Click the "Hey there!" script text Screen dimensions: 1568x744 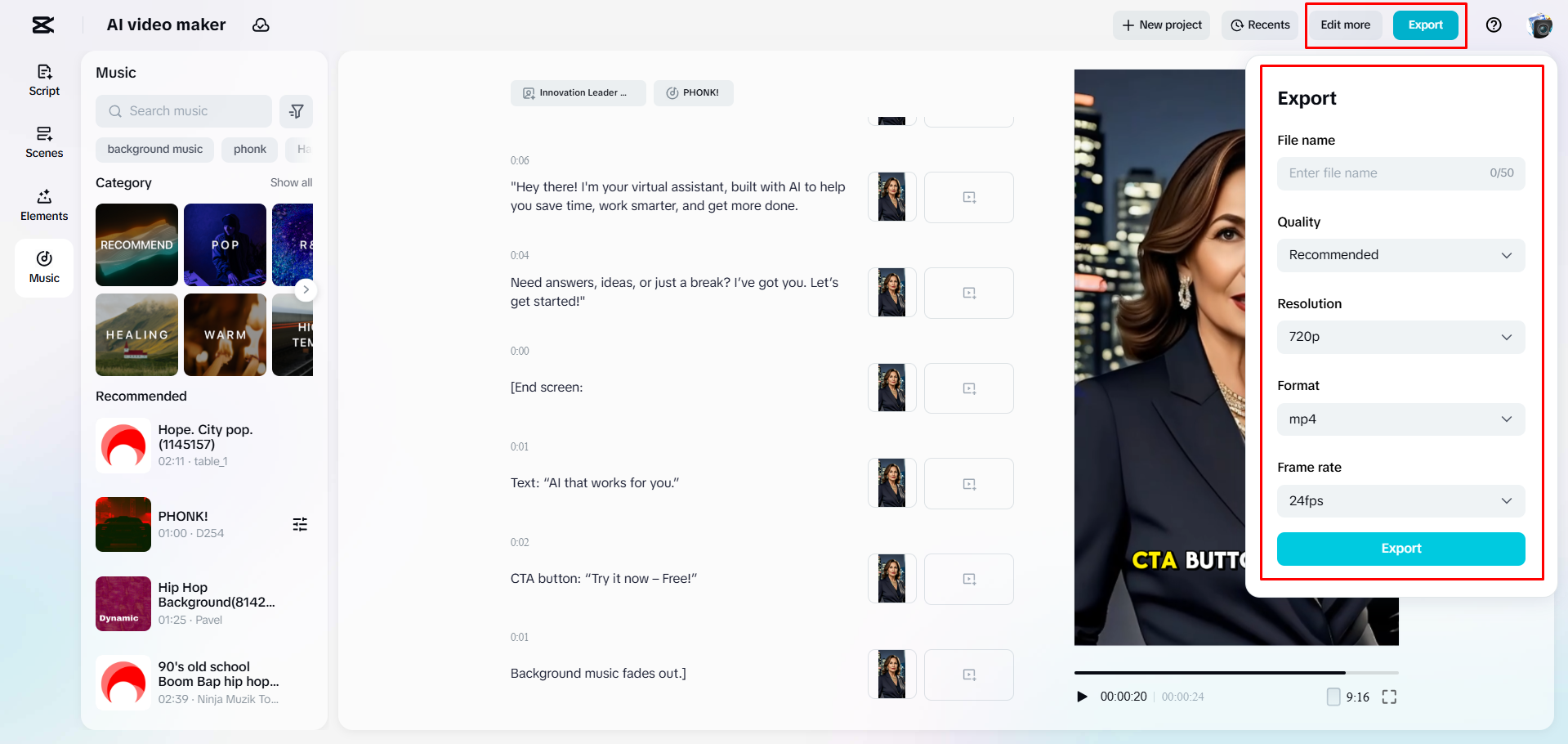pyautogui.click(x=678, y=196)
